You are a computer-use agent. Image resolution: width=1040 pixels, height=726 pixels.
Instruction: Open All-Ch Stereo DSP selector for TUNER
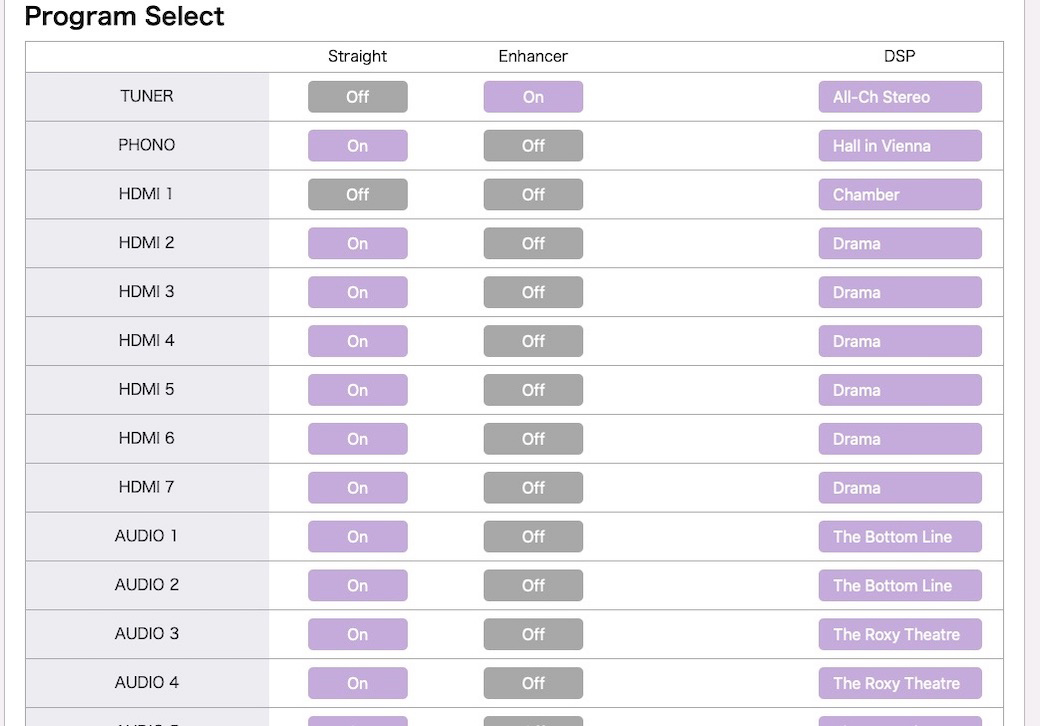coord(900,97)
